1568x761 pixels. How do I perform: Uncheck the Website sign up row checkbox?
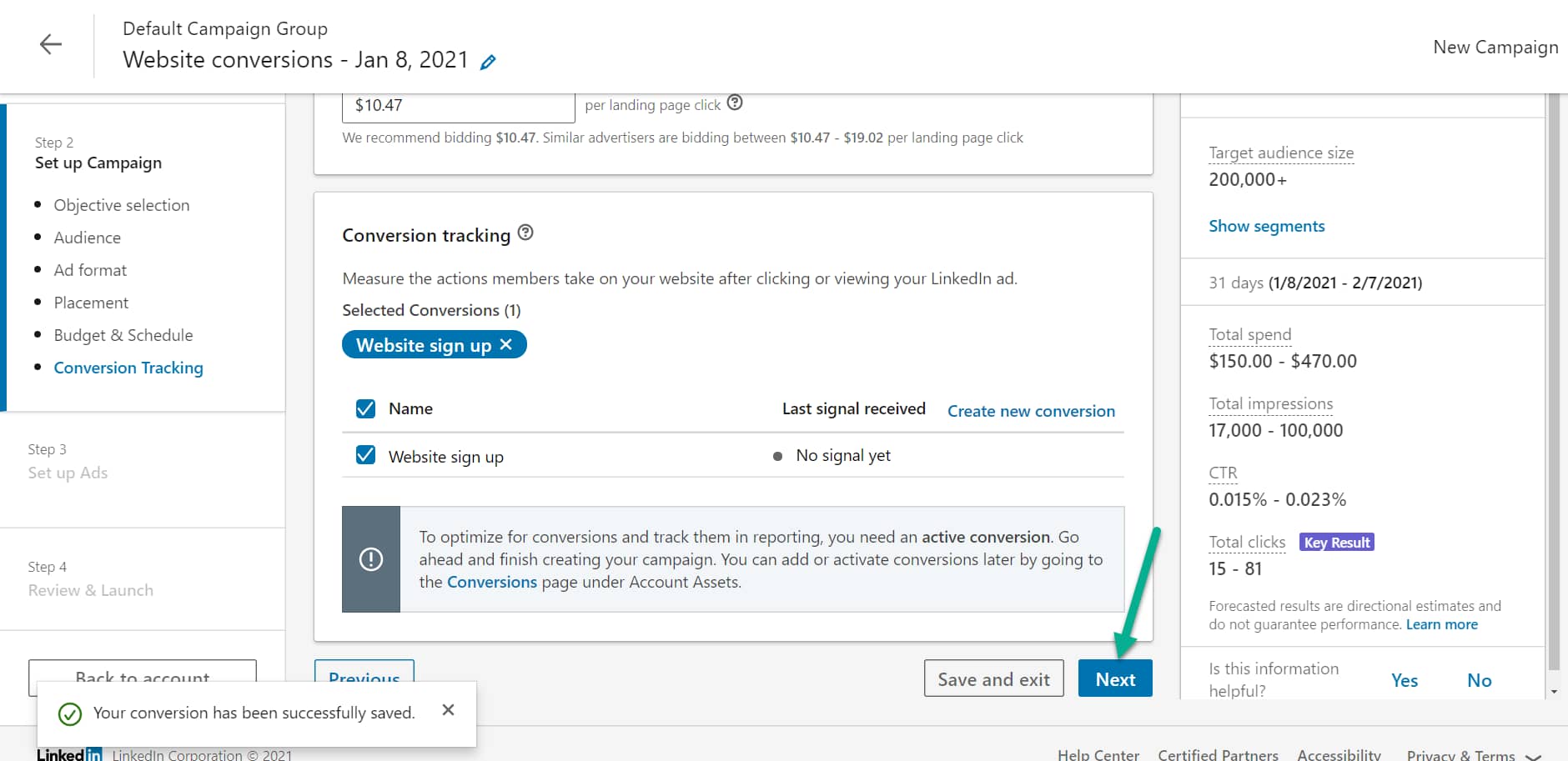pos(365,455)
